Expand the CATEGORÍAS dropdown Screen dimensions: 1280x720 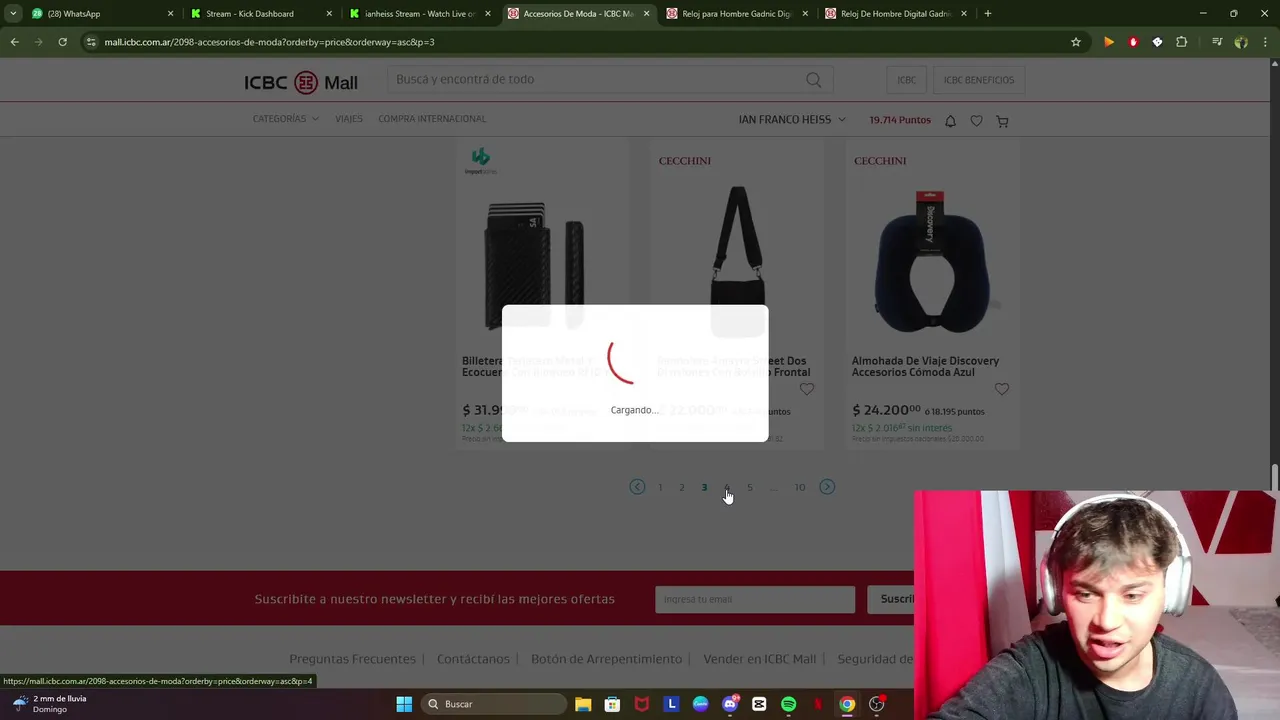285,119
